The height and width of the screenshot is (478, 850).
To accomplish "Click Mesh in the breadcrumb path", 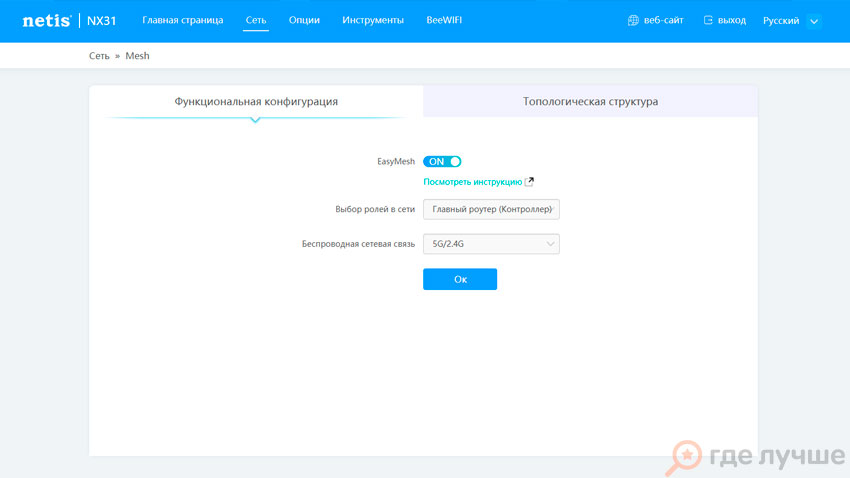I will (137, 56).
